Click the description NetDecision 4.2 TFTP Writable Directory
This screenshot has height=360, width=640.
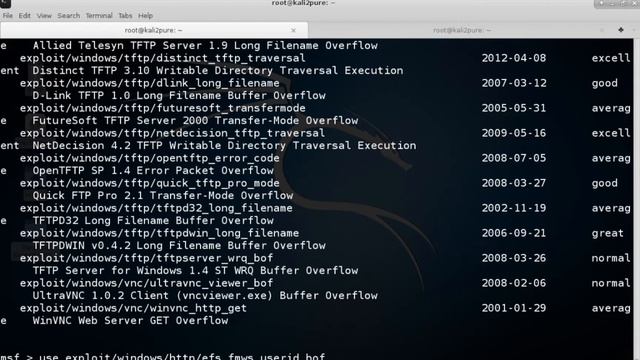(224, 145)
